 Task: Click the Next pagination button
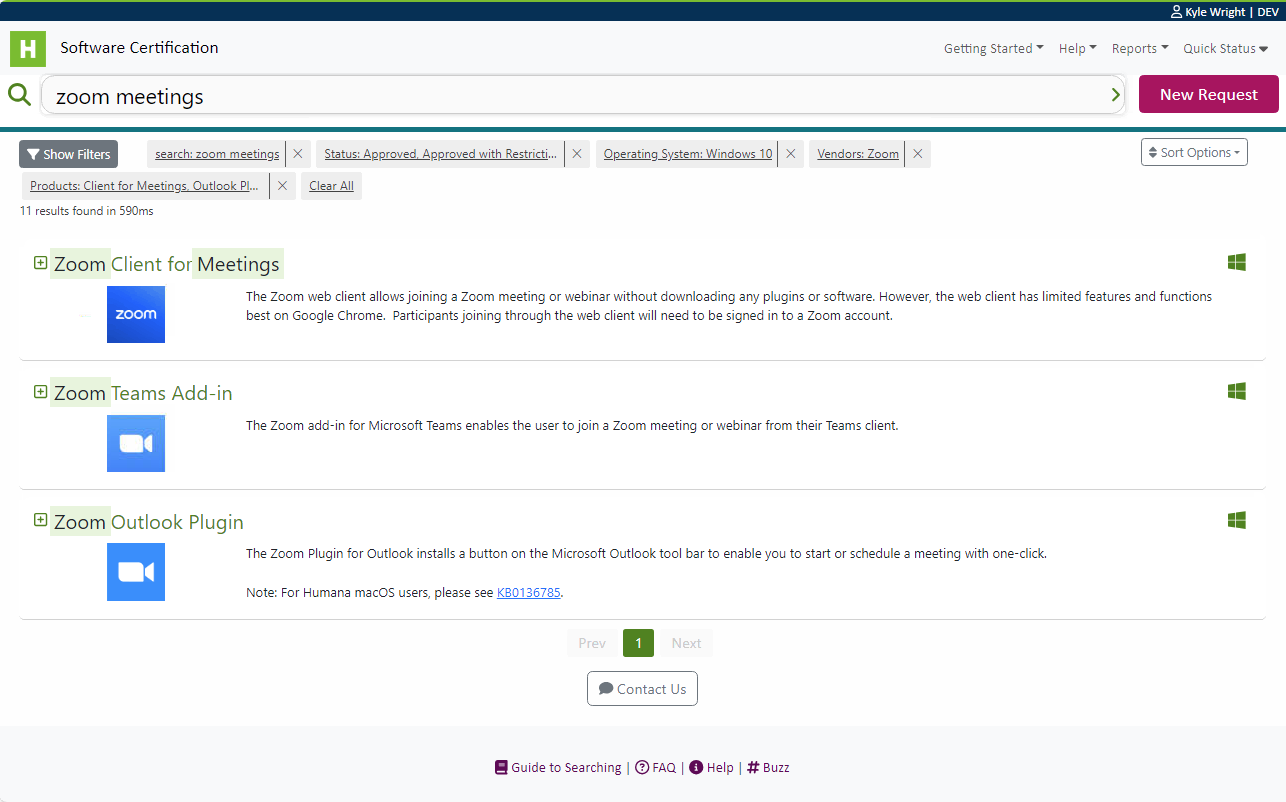tap(686, 643)
